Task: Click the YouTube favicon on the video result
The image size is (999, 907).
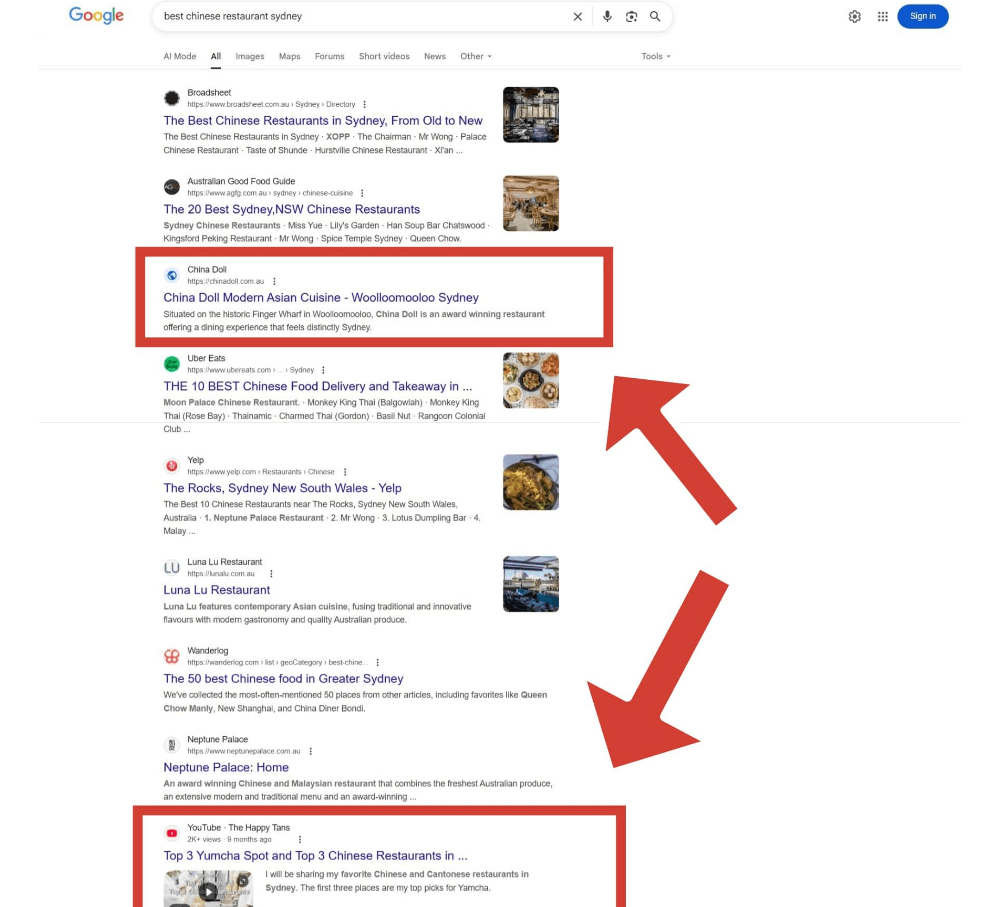Action: point(171,833)
